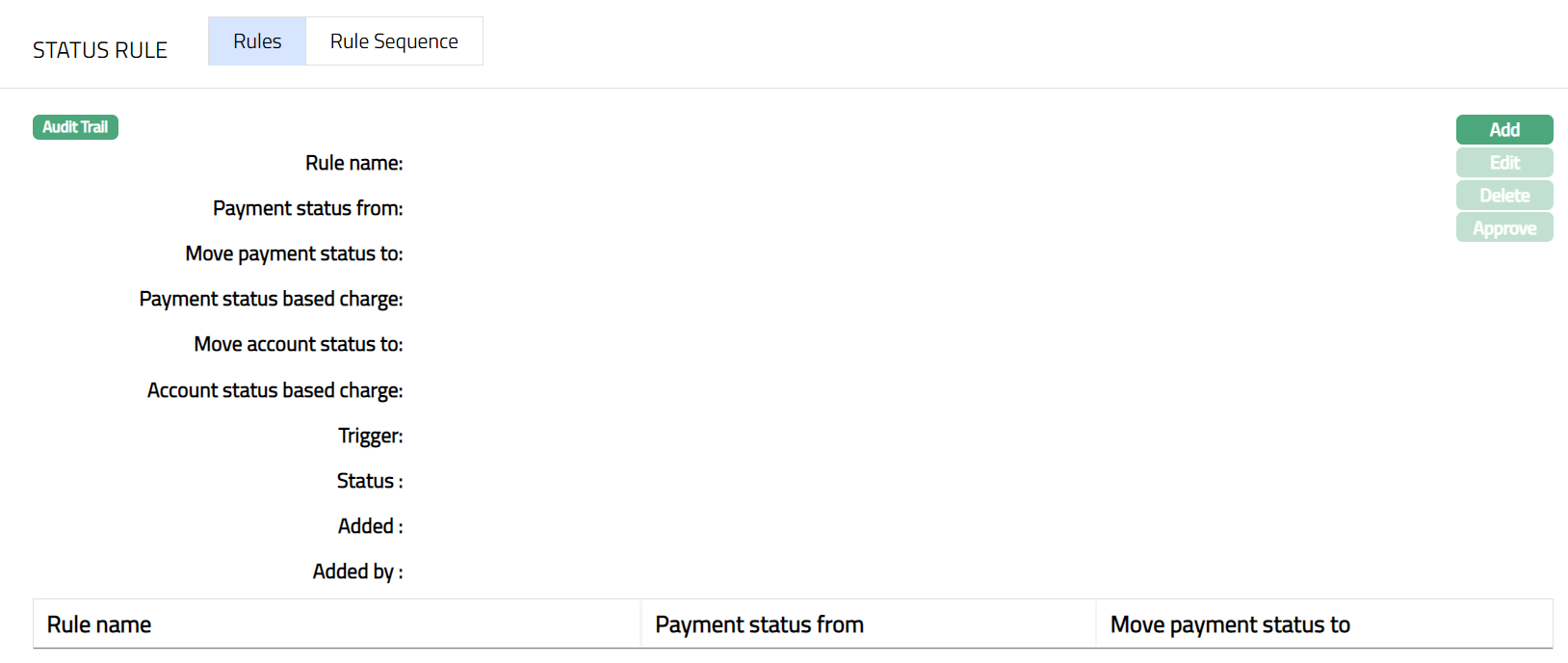Open the Rule Sequence tab
Image resolution: width=1568 pixels, height=663 pixels.
394,41
